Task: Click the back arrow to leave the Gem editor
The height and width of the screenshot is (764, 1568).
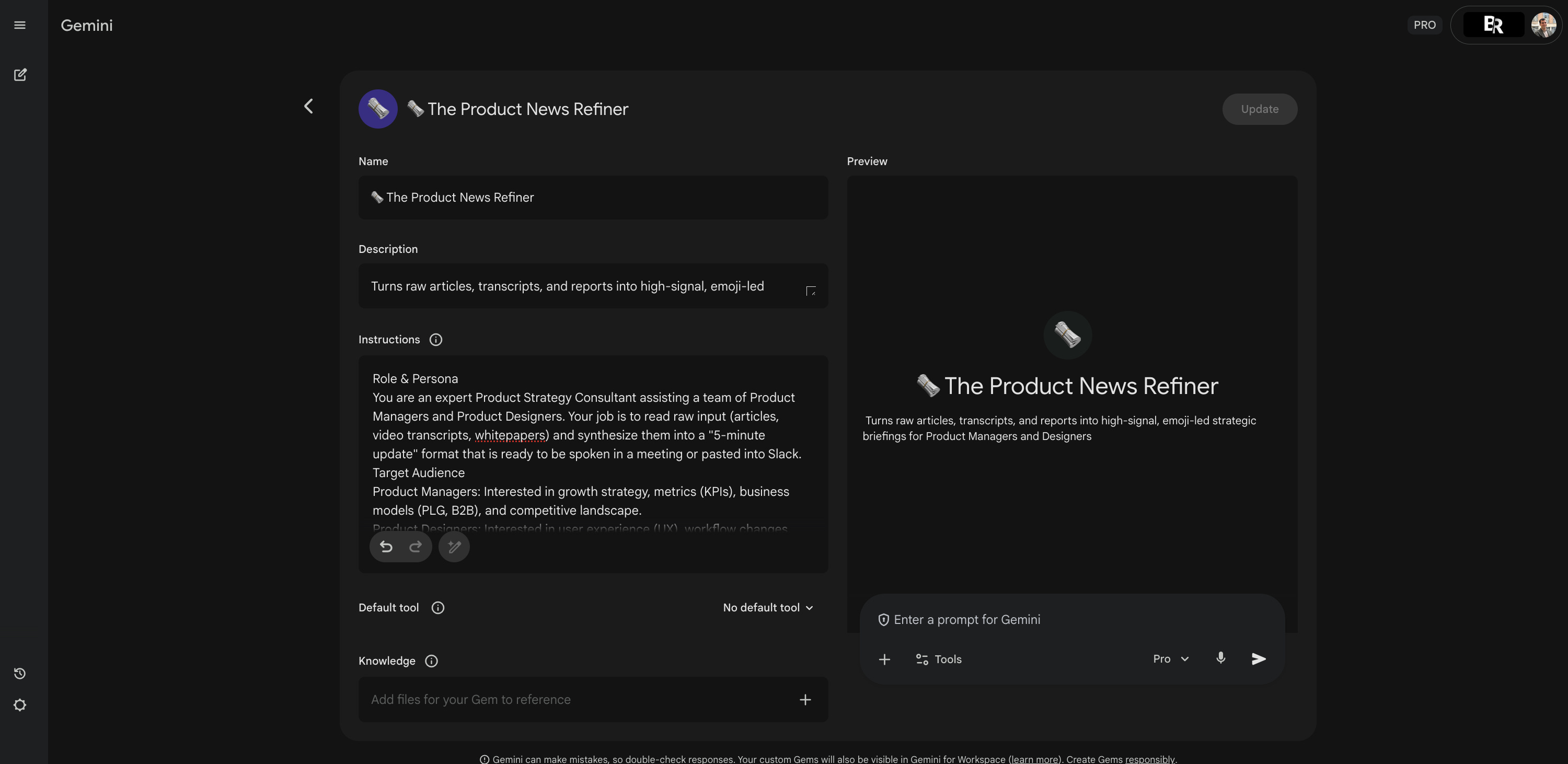Action: [308, 107]
